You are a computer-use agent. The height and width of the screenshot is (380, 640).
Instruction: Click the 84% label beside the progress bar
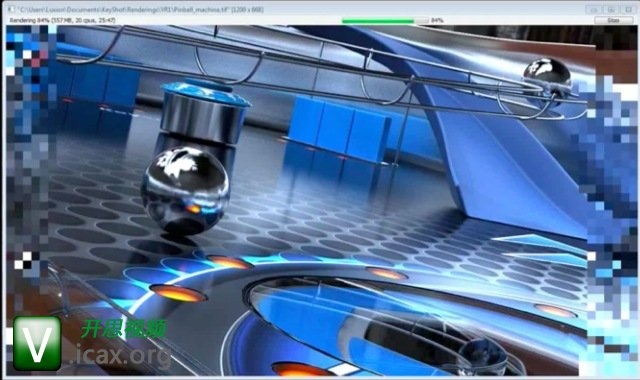[x=437, y=20]
